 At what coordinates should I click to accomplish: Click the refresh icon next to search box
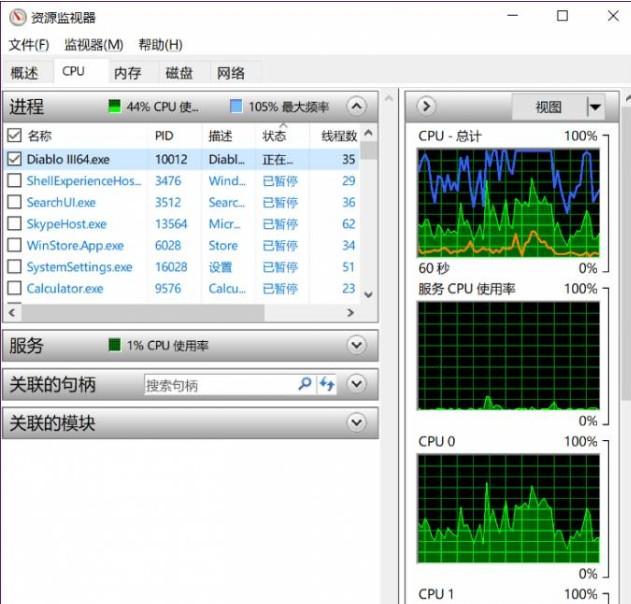[327, 384]
